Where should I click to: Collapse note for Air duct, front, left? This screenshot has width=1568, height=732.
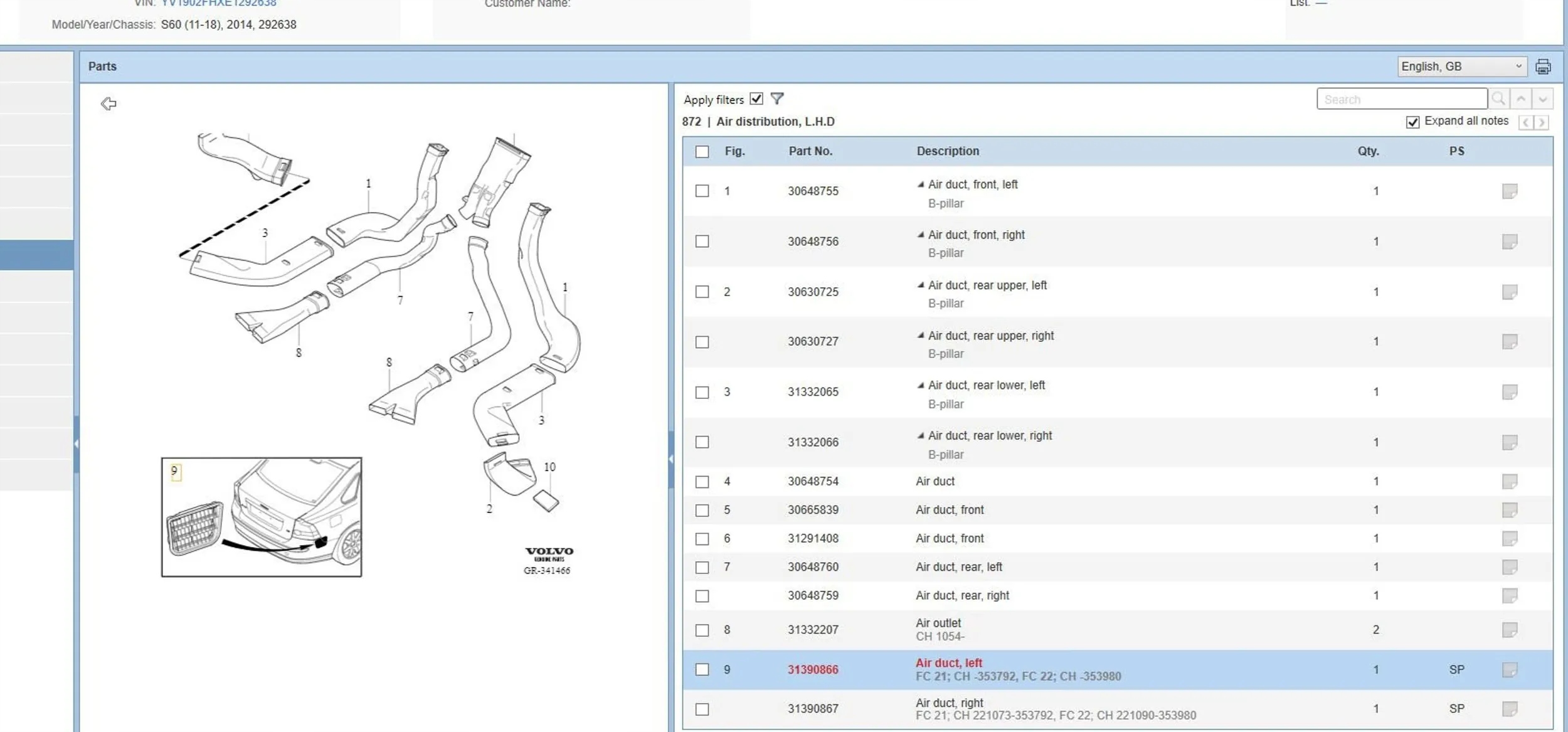click(x=920, y=184)
